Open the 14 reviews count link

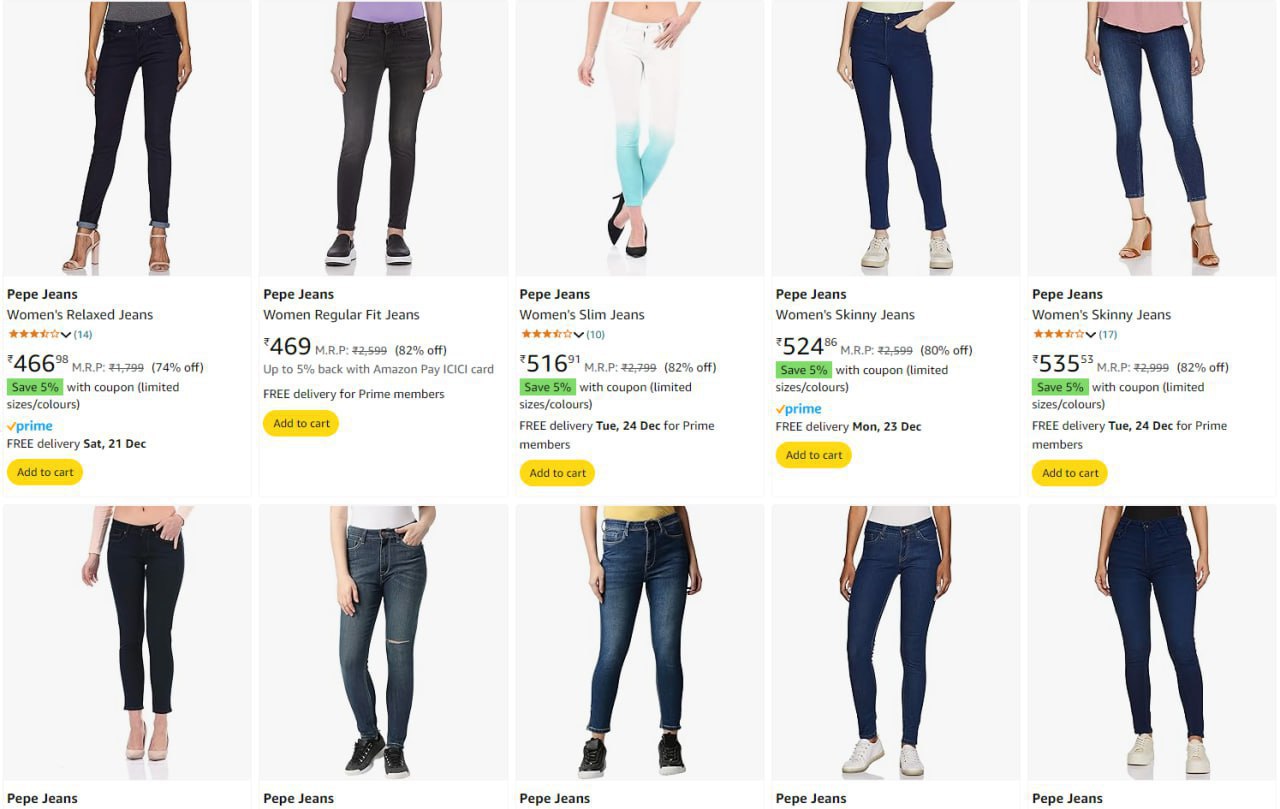coord(83,334)
